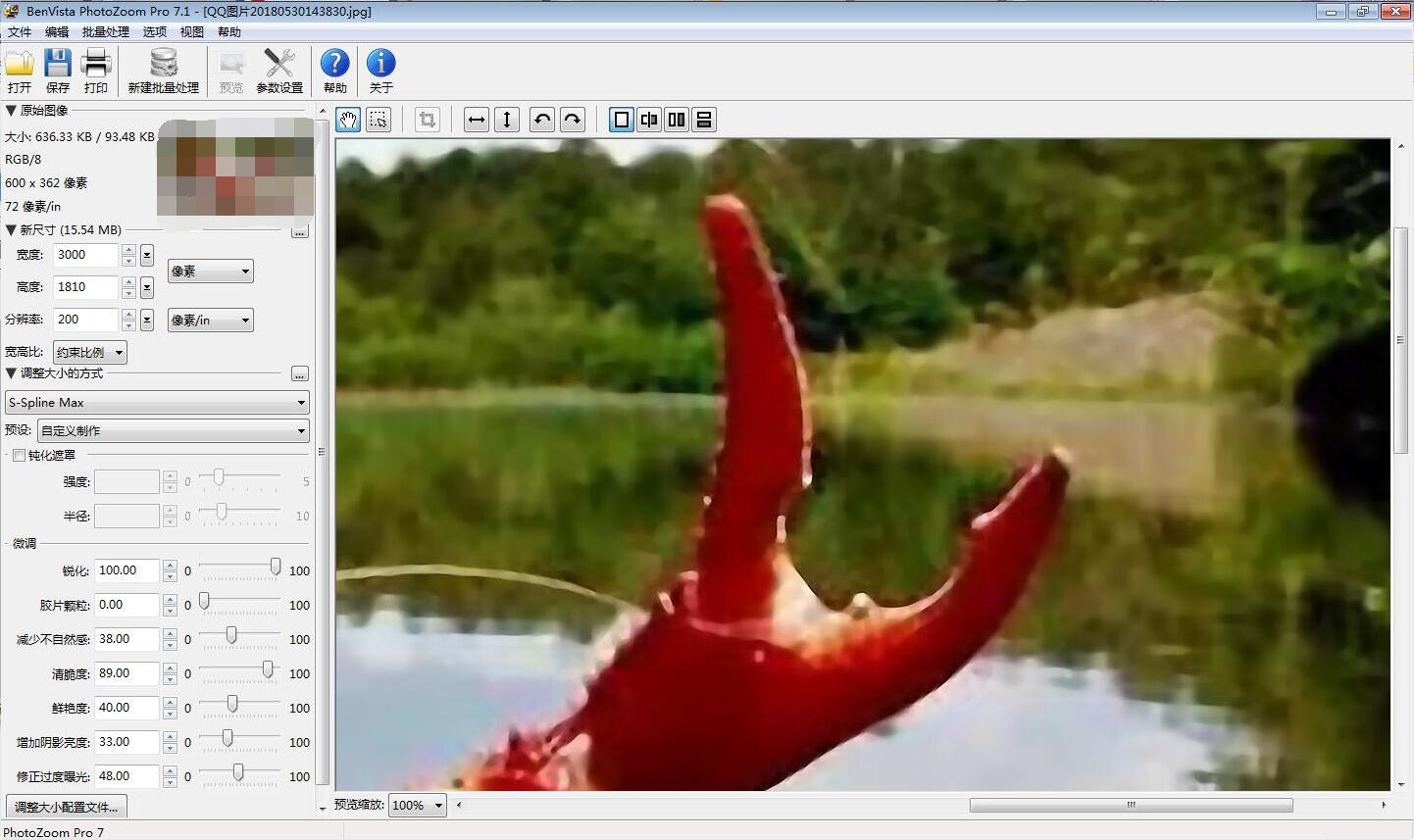Adjust the 锐化 sharpness slider
Viewport: 1414px width, 840px height.
(276, 568)
